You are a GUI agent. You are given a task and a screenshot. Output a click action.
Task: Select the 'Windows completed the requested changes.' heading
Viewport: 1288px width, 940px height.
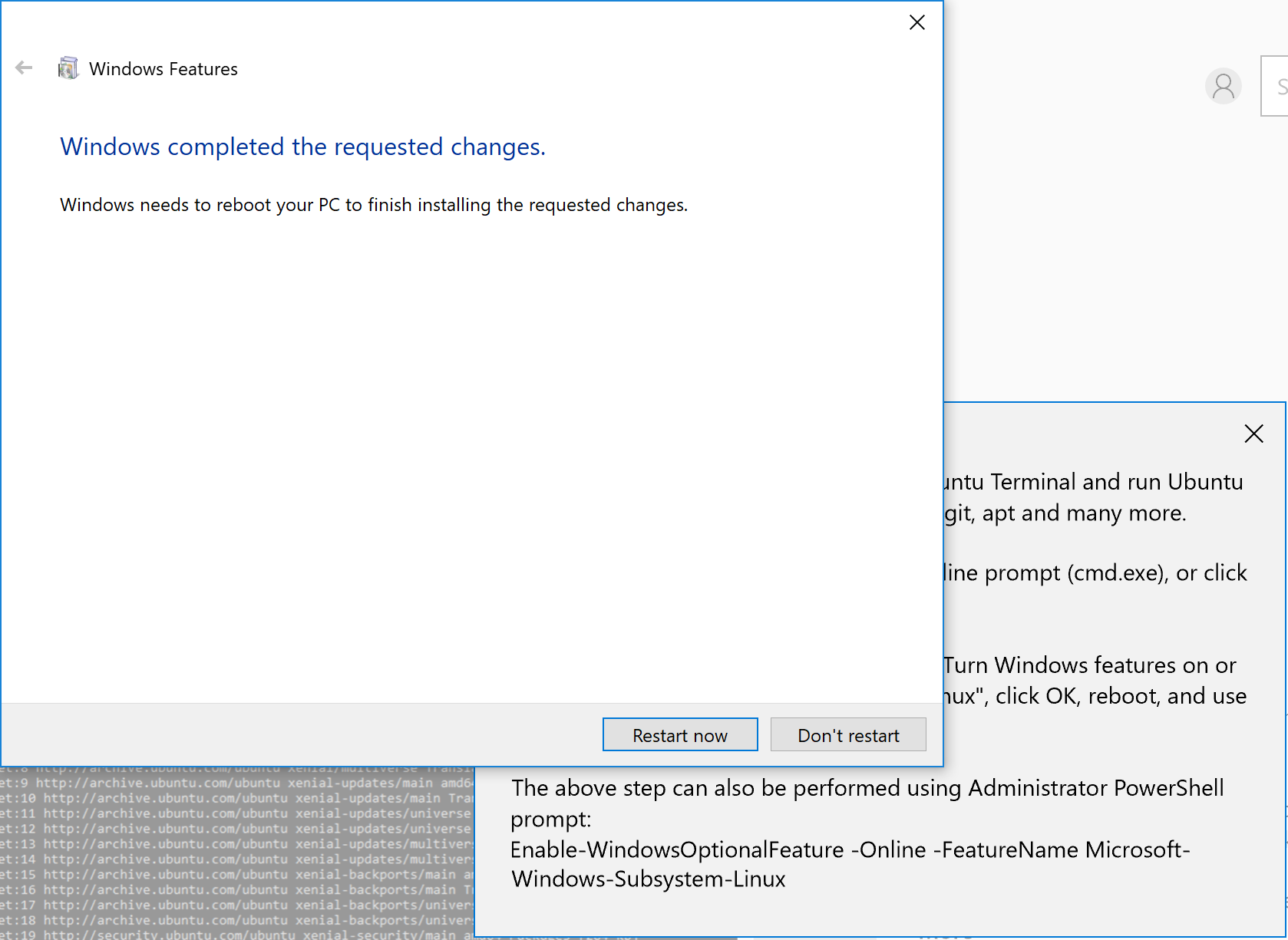click(302, 147)
